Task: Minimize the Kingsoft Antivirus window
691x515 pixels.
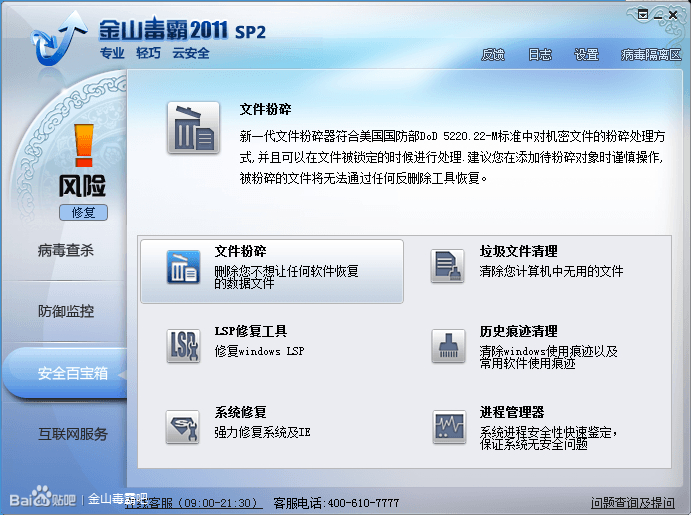Action: tap(658, 16)
